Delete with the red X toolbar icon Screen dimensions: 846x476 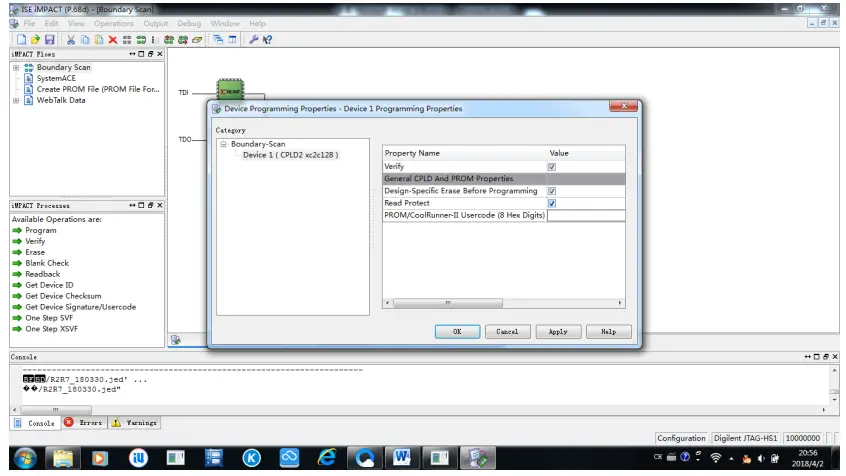[x=113, y=39]
